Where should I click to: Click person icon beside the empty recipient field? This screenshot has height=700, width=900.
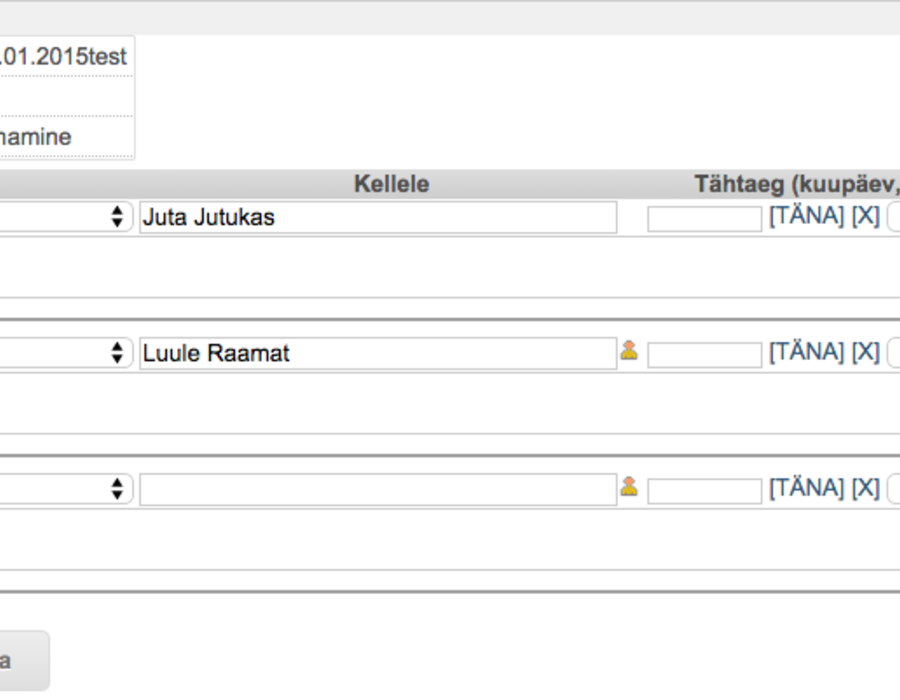tap(629, 486)
